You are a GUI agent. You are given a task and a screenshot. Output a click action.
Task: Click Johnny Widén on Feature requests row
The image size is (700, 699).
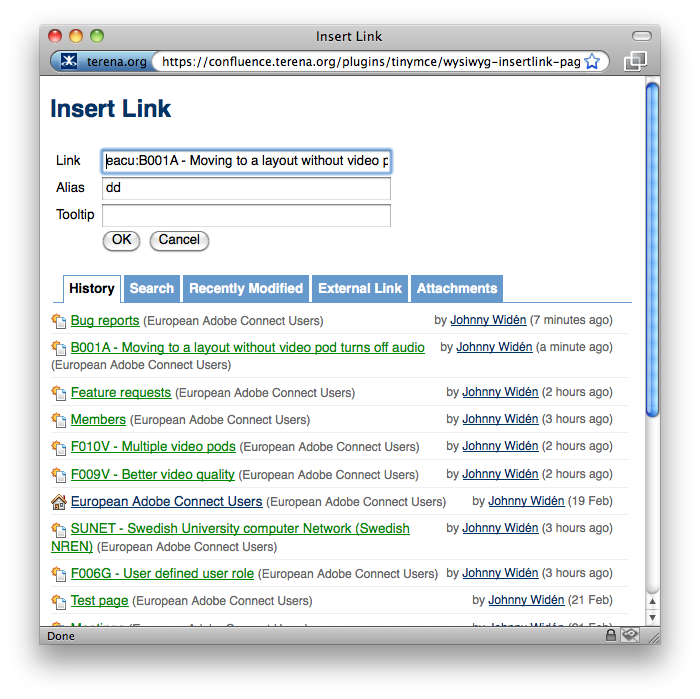(x=500, y=392)
